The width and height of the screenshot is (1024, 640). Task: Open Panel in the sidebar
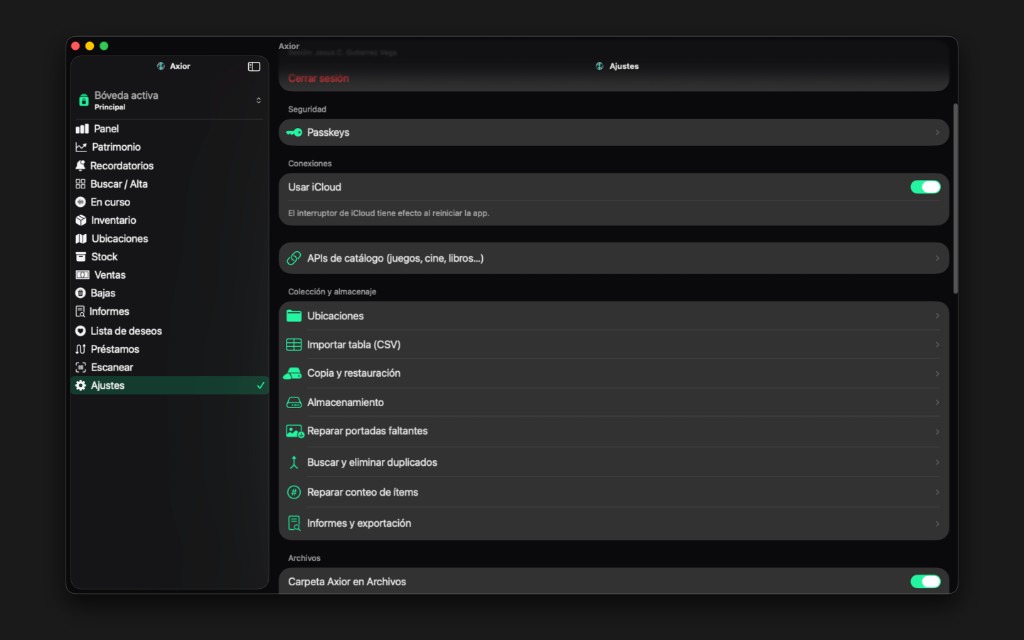(x=169, y=129)
